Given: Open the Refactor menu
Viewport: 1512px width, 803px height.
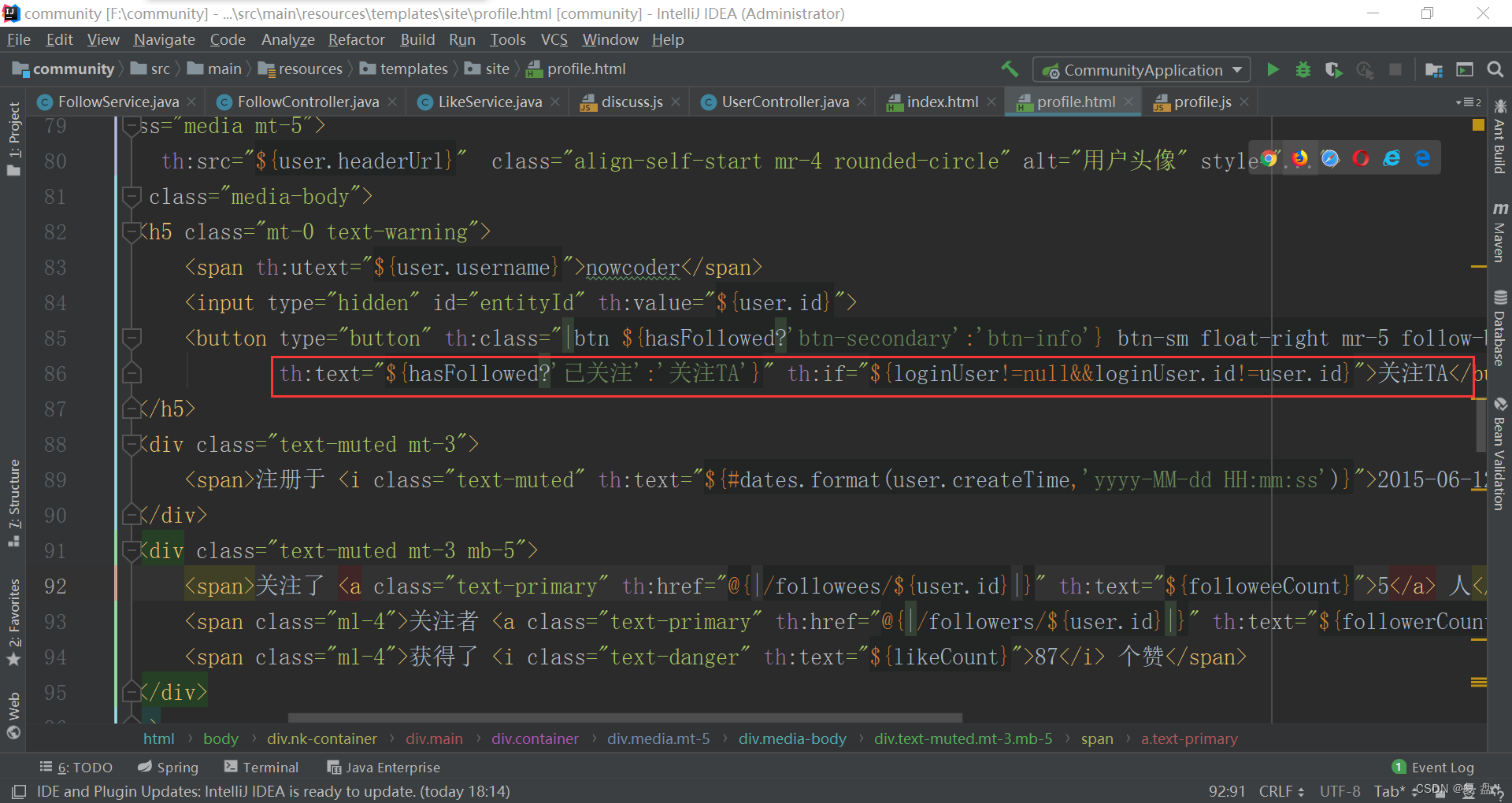Looking at the screenshot, I should point(356,39).
